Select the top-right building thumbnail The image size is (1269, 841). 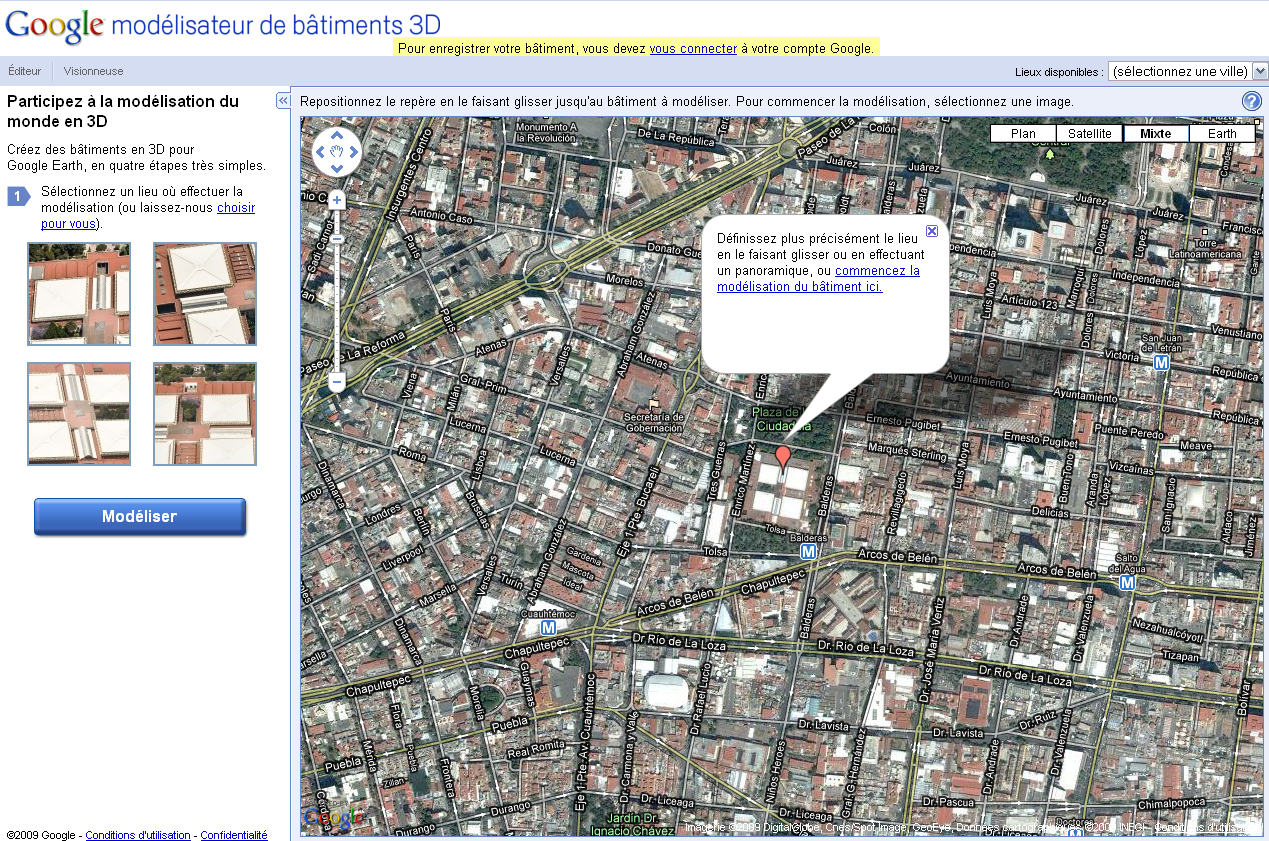(x=205, y=294)
